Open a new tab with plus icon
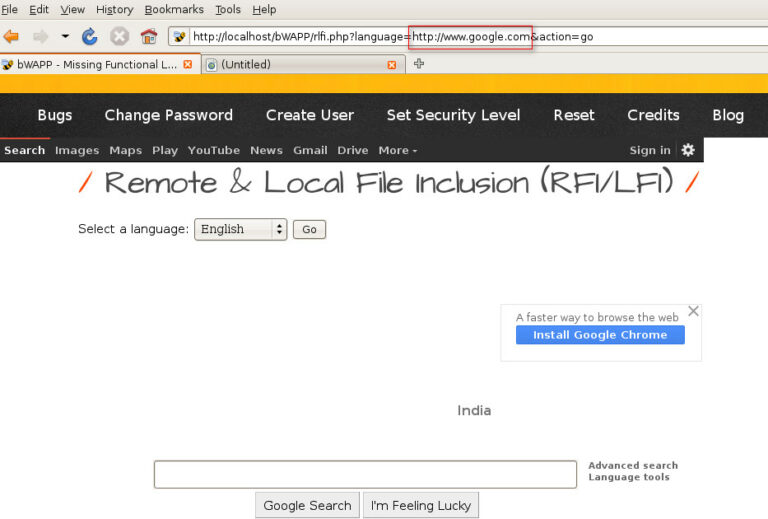768x519 pixels. 419,64
